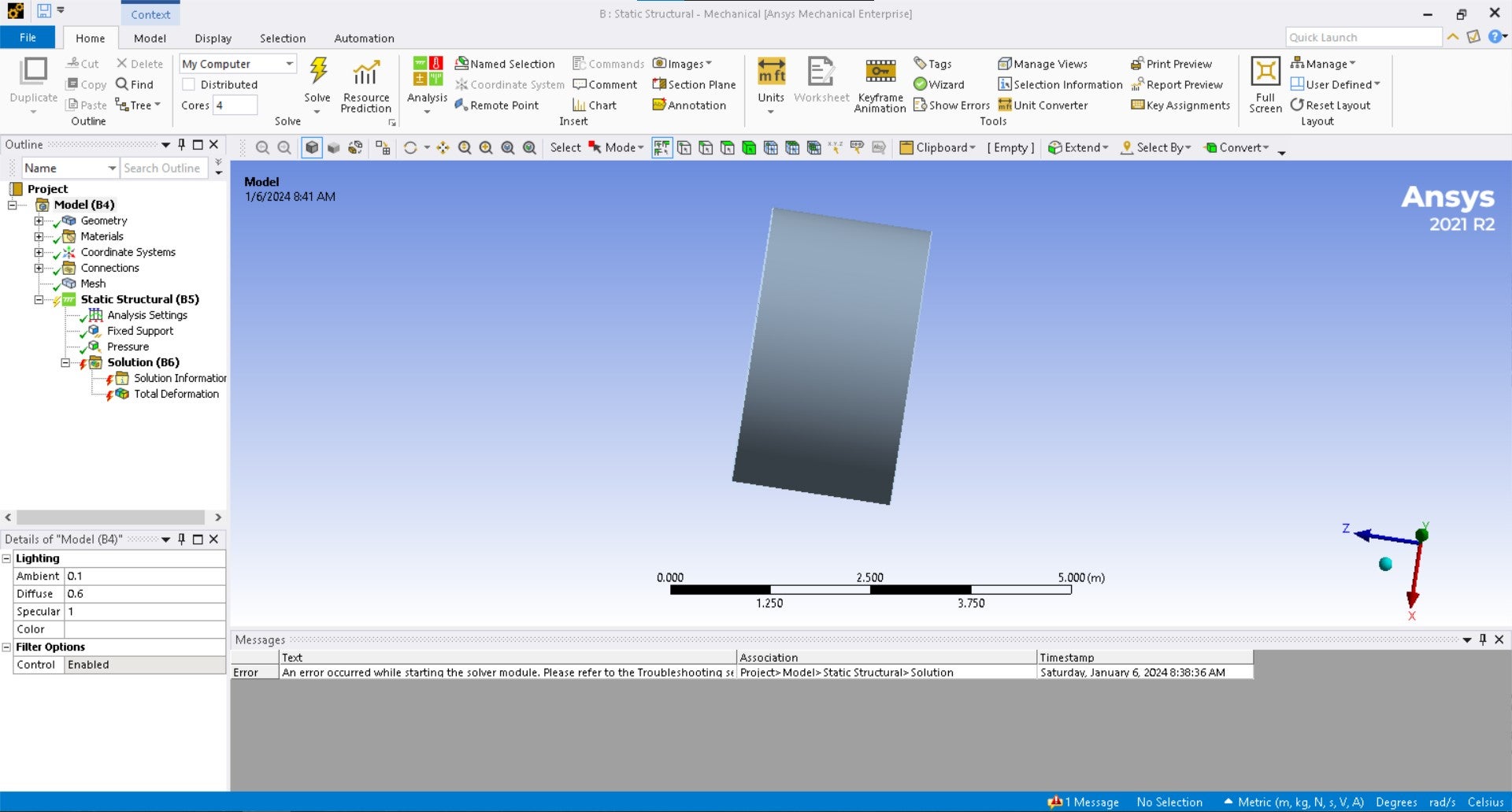
Task: Expand the Geometry tree node
Action: point(38,221)
